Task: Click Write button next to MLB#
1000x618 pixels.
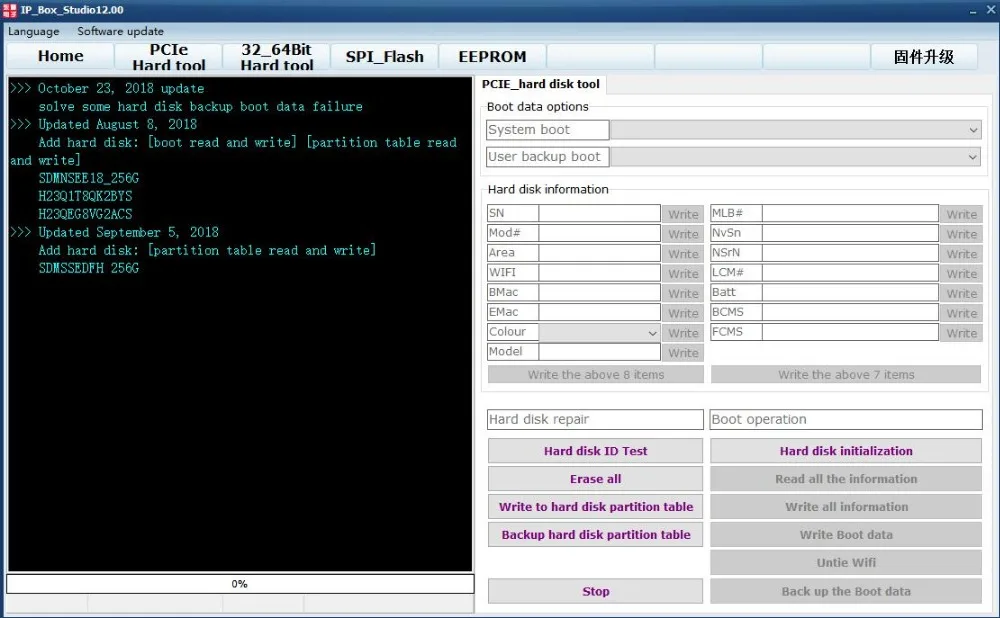Action: click(x=961, y=214)
